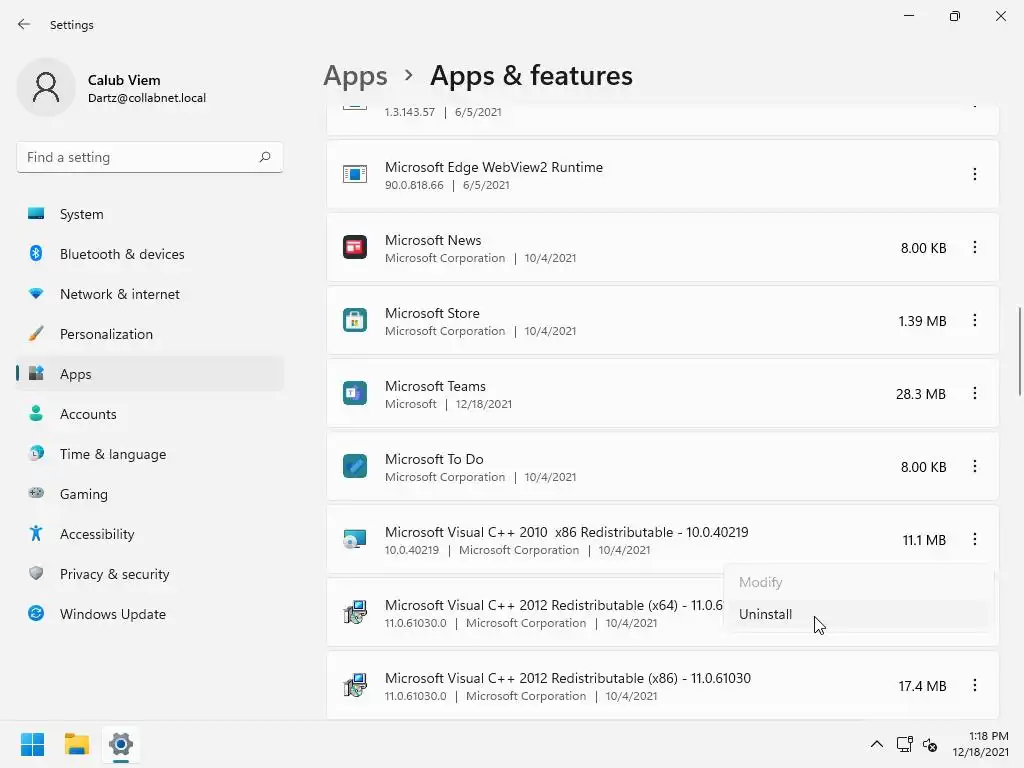The image size is (1024, 768).
Task: Click the Find a setting search box
Action: coord(138,157)
